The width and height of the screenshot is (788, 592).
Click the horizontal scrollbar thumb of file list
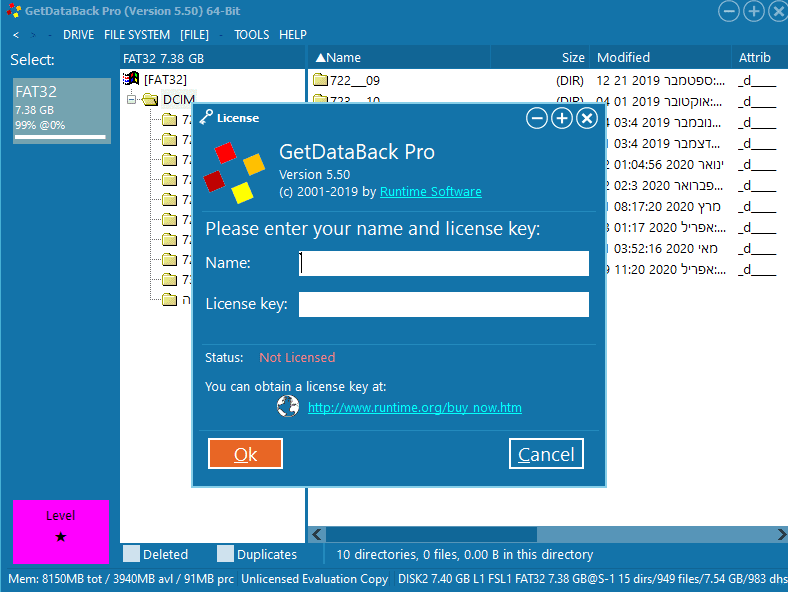tap(431, 534)
